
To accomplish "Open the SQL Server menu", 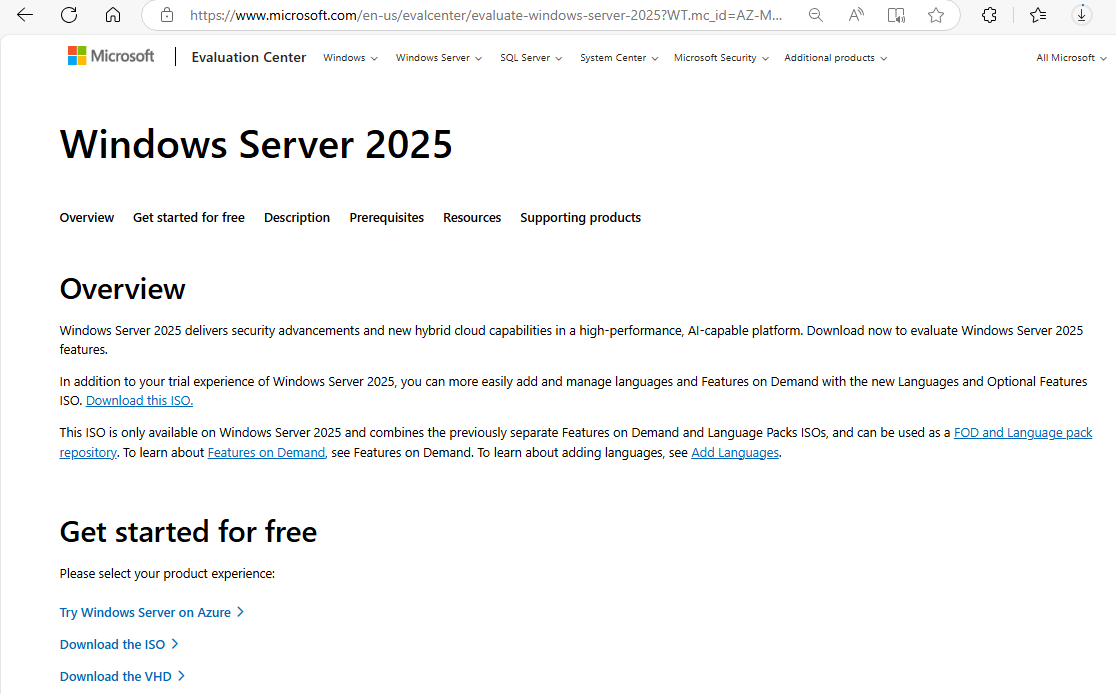I will coord(530,57).
